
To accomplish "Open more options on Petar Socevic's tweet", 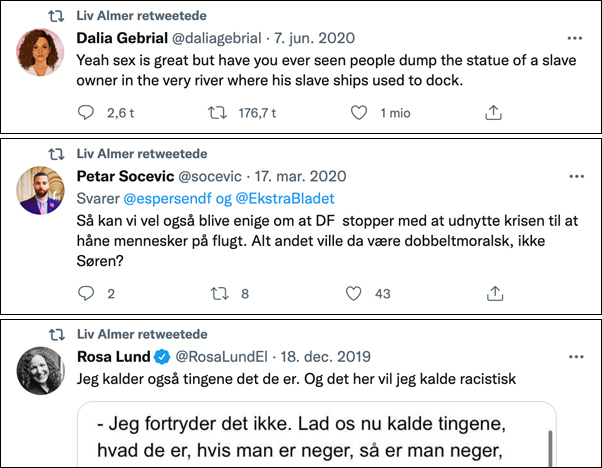I will pos(577,176).
